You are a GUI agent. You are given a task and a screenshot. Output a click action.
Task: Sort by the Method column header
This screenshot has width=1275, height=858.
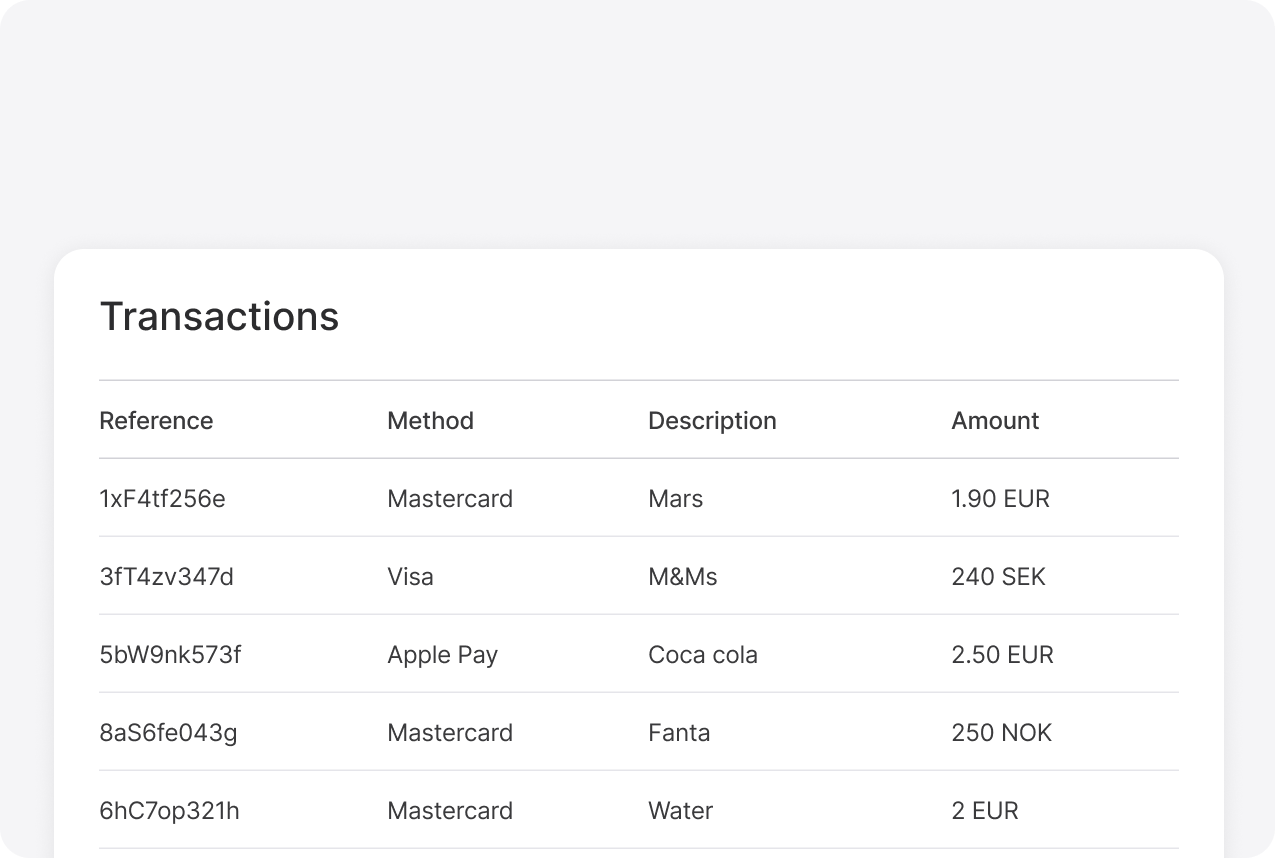[x=430, y=421]
